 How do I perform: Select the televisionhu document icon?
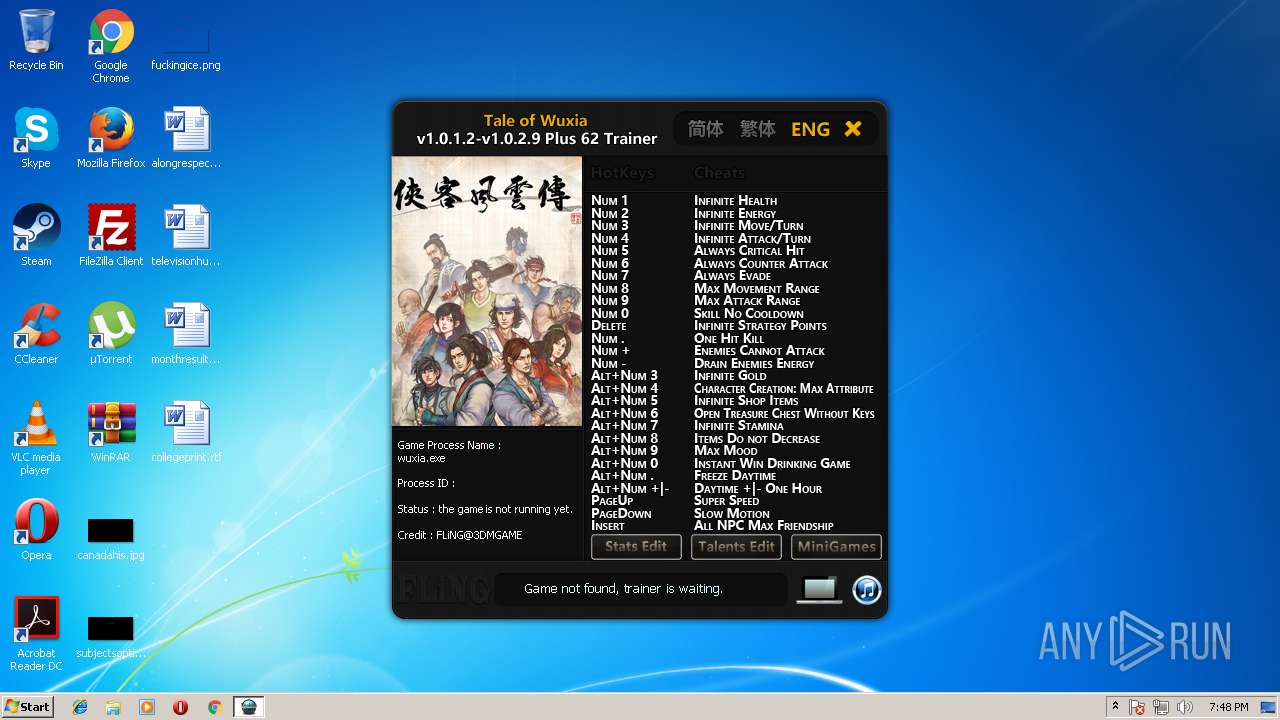[186, 236]
